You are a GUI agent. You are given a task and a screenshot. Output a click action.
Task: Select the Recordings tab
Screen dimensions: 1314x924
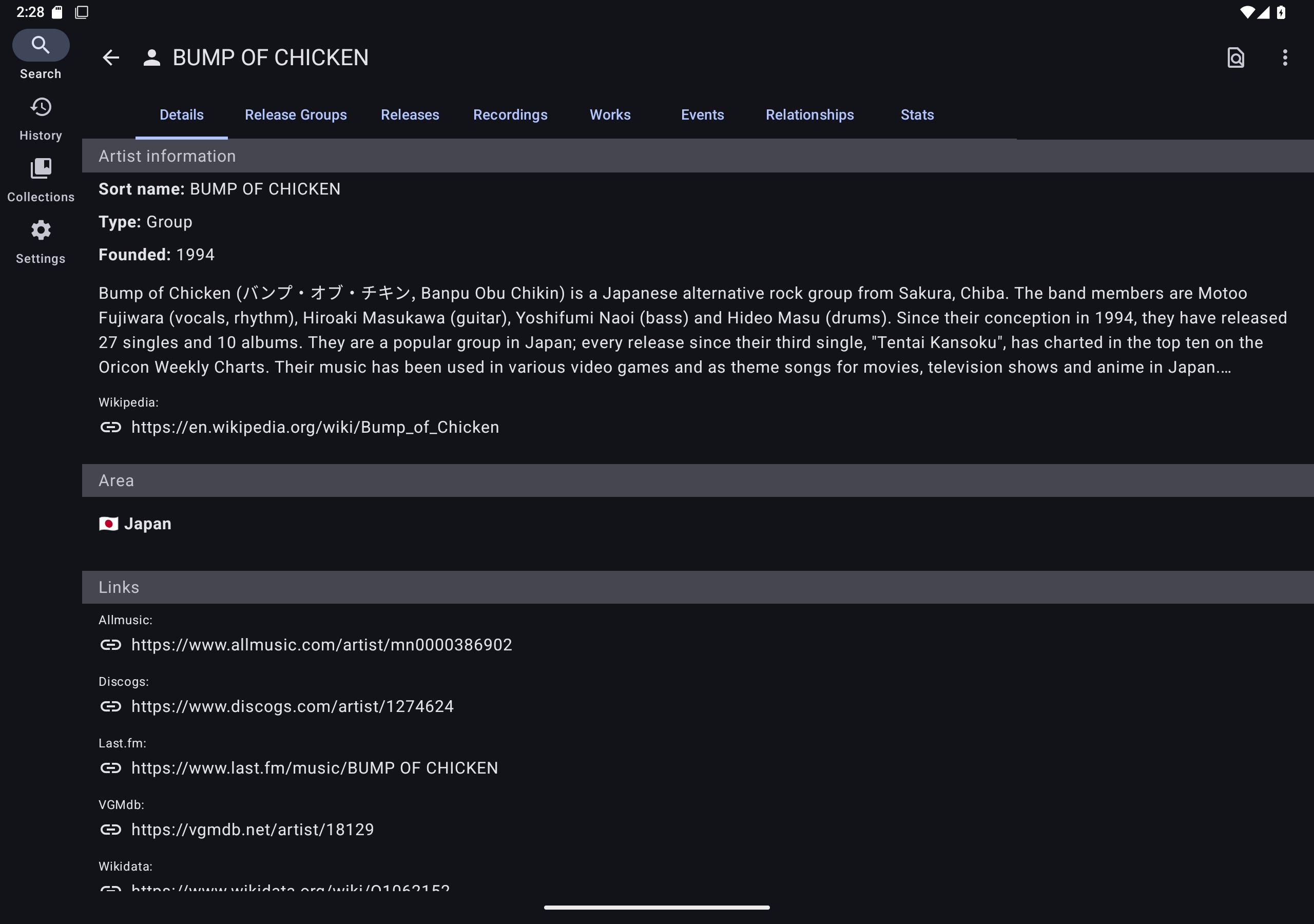point(510,115)
